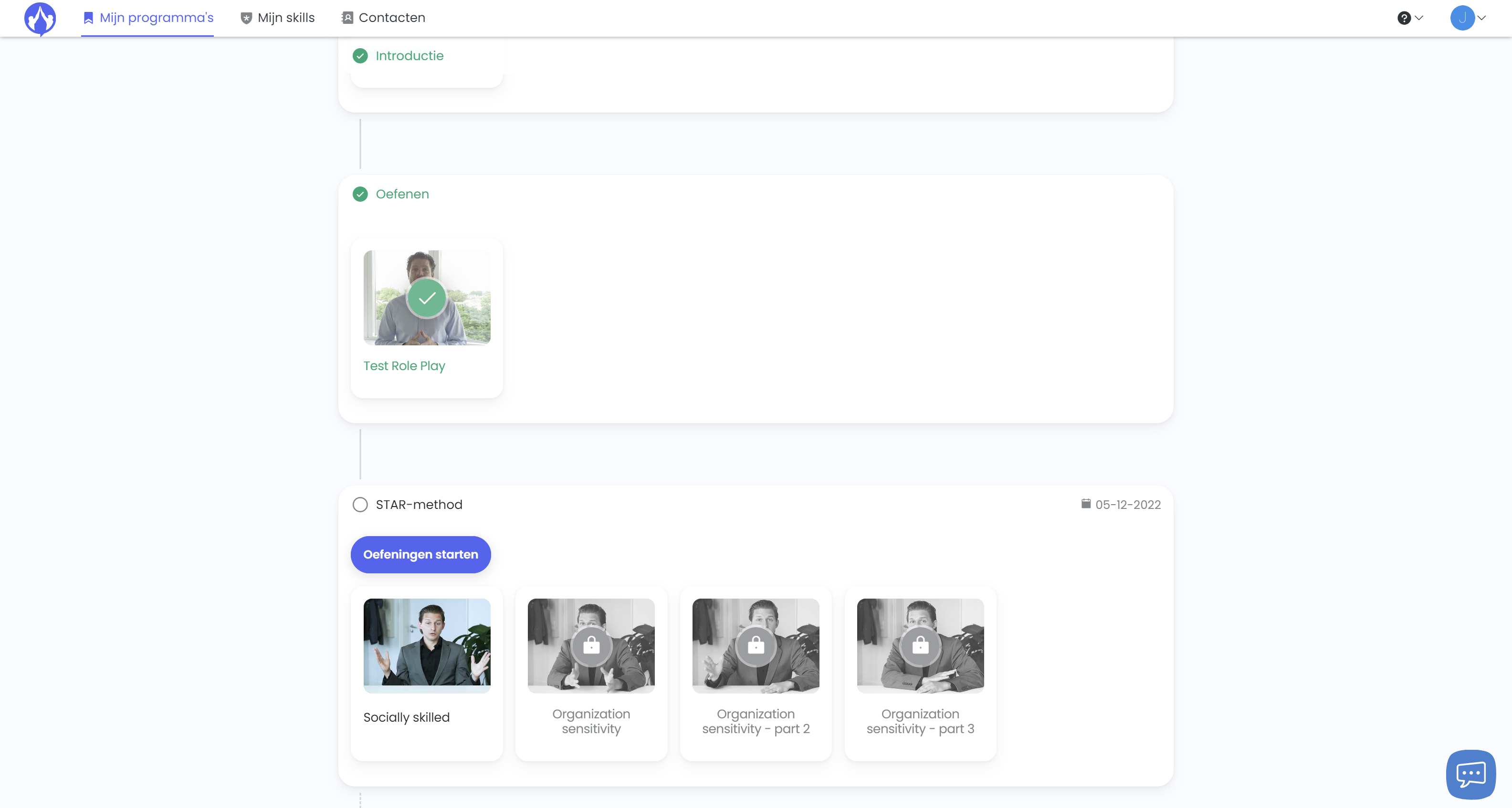Click the Organization sensitivity - part 3 title
Screen dimensions: 1512x808
coord(920,721)
